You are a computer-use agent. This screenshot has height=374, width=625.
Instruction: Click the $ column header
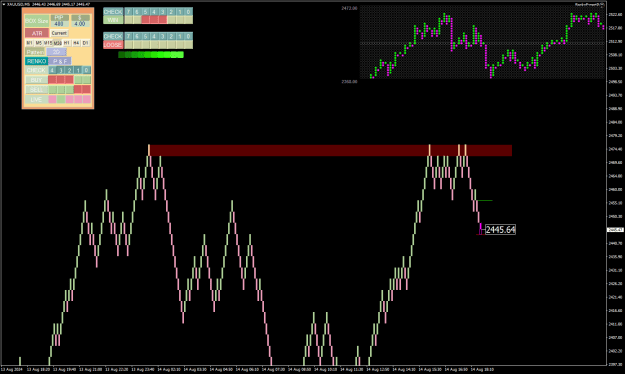[x=80, y=18]
